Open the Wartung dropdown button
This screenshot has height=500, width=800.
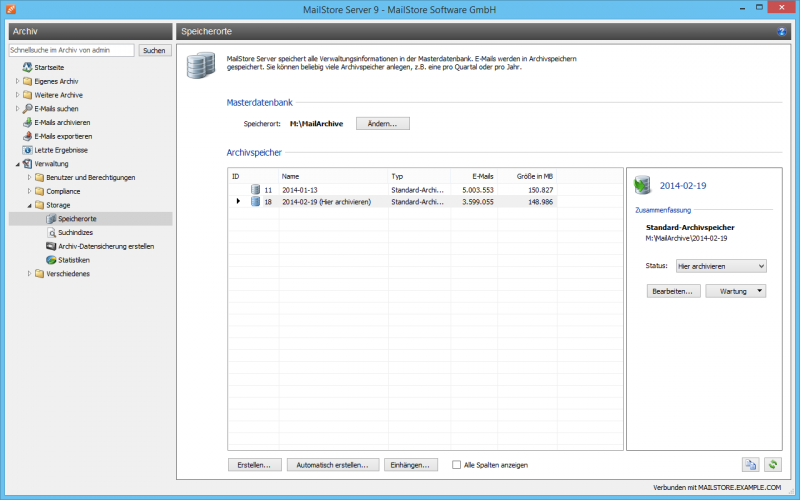tap(736, 291)
